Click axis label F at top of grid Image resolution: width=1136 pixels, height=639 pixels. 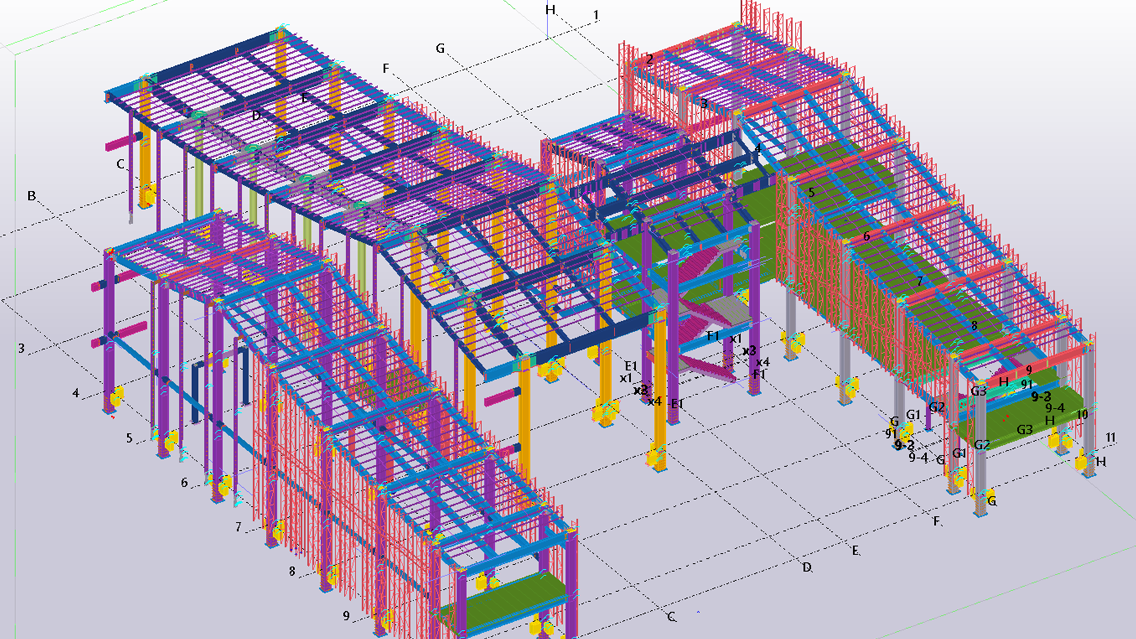[x=386, y=68]
